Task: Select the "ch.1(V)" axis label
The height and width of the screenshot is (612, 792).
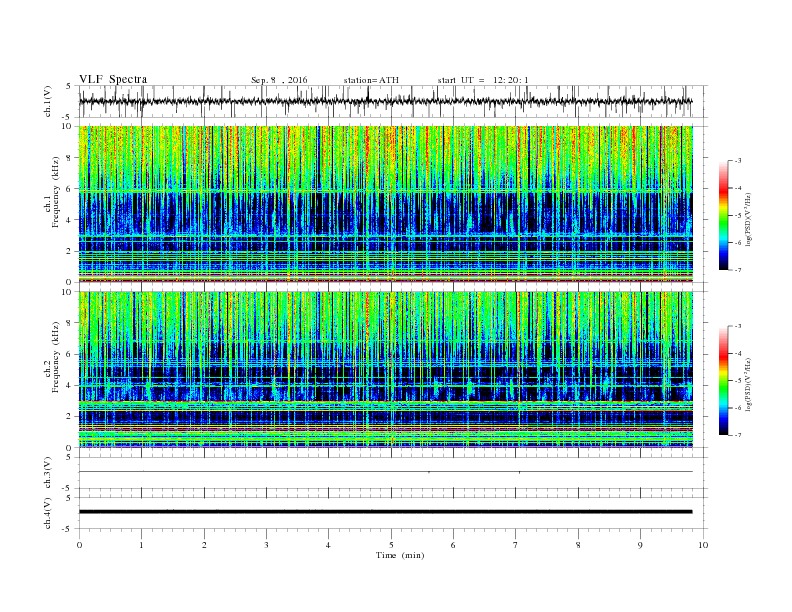Action: [x=48, y=101]
